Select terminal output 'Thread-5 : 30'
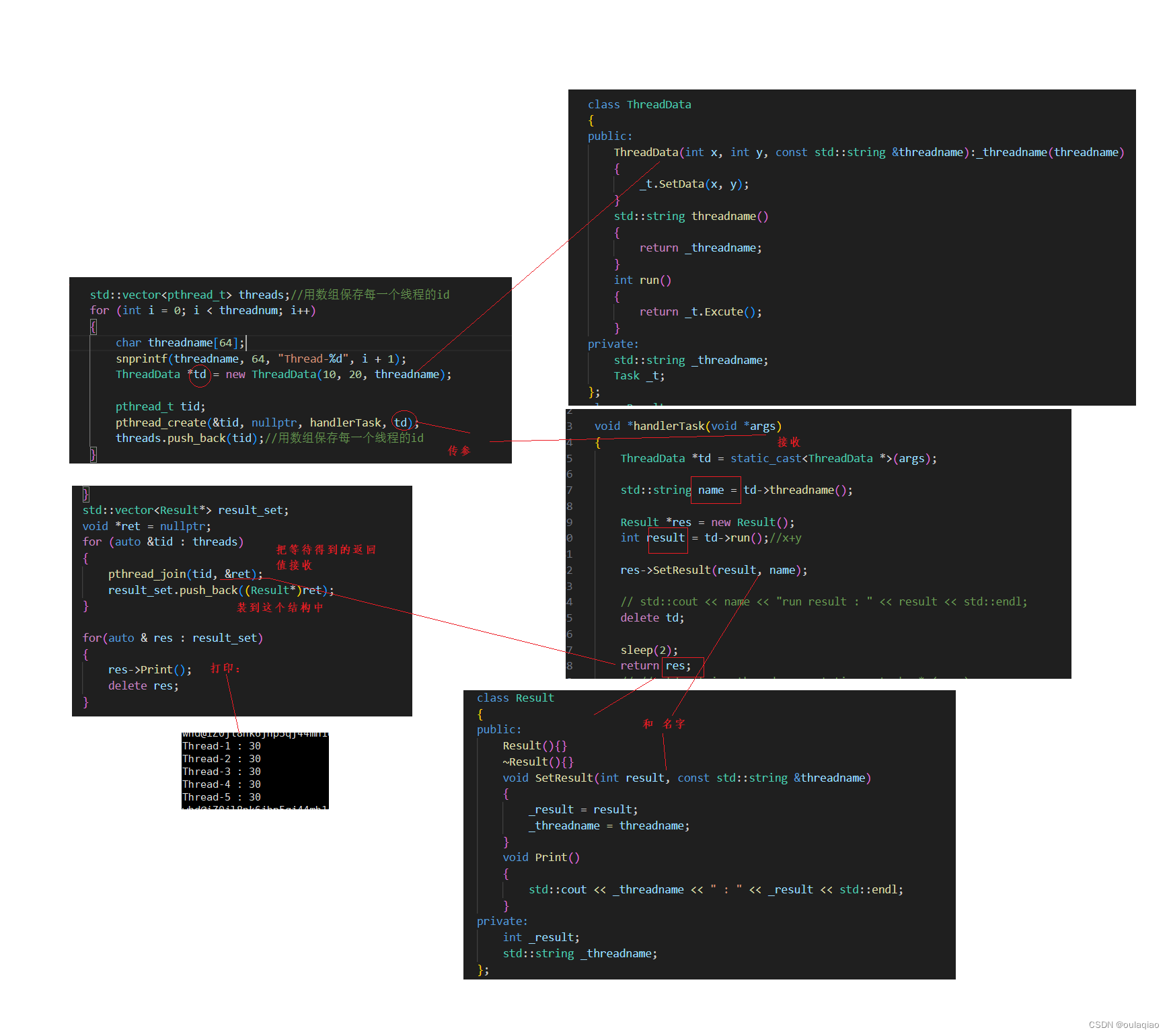Screen dimensions: 1169x1036 point(222,797)
